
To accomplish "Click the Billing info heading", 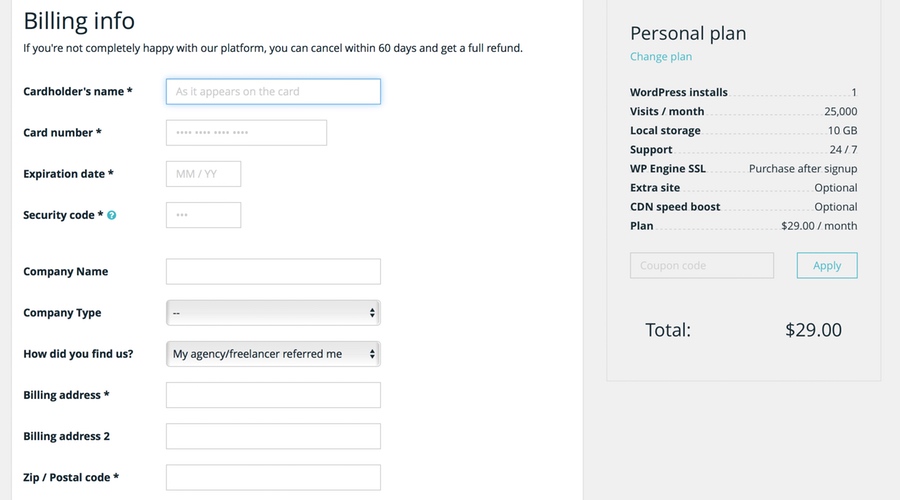I will (79, 21).
